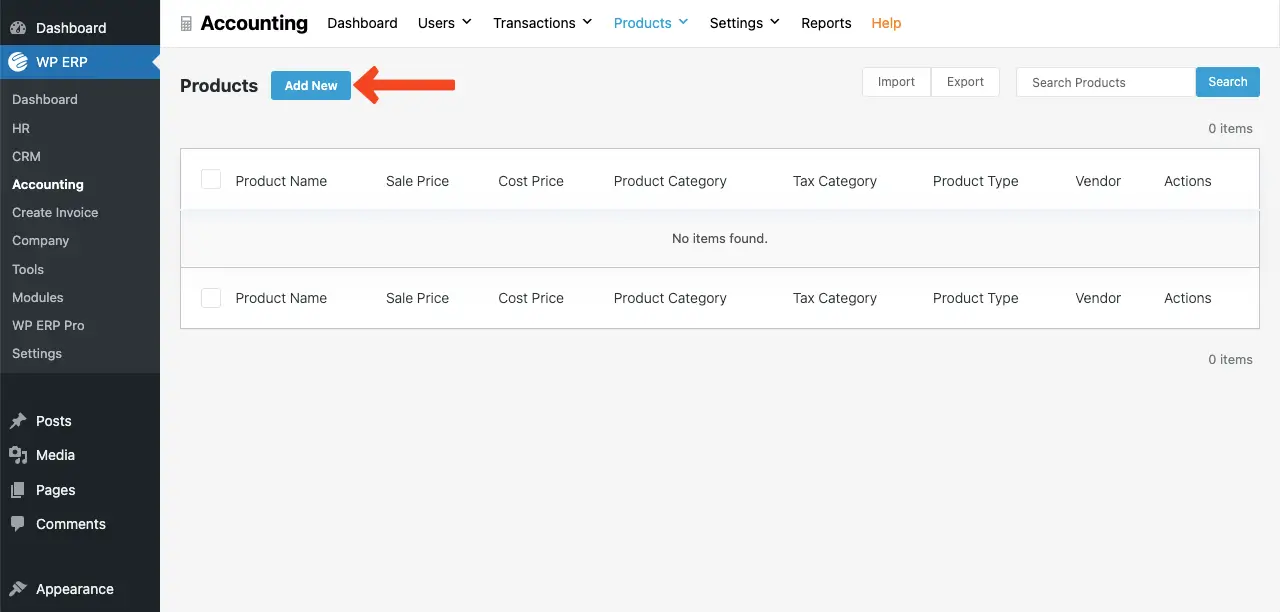Screen dimensions: 1280x612
Task: Select Create Invoice in the sidebar
Action: 55,213
